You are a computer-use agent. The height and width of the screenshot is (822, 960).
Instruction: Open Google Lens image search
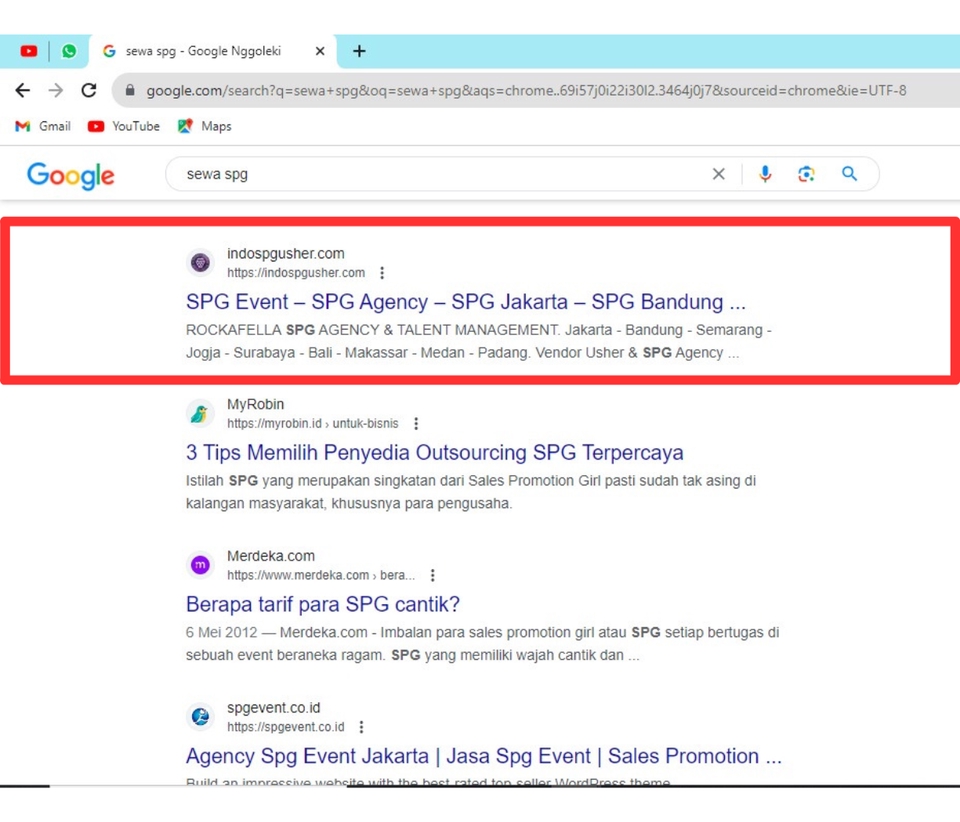pos(807,173)
